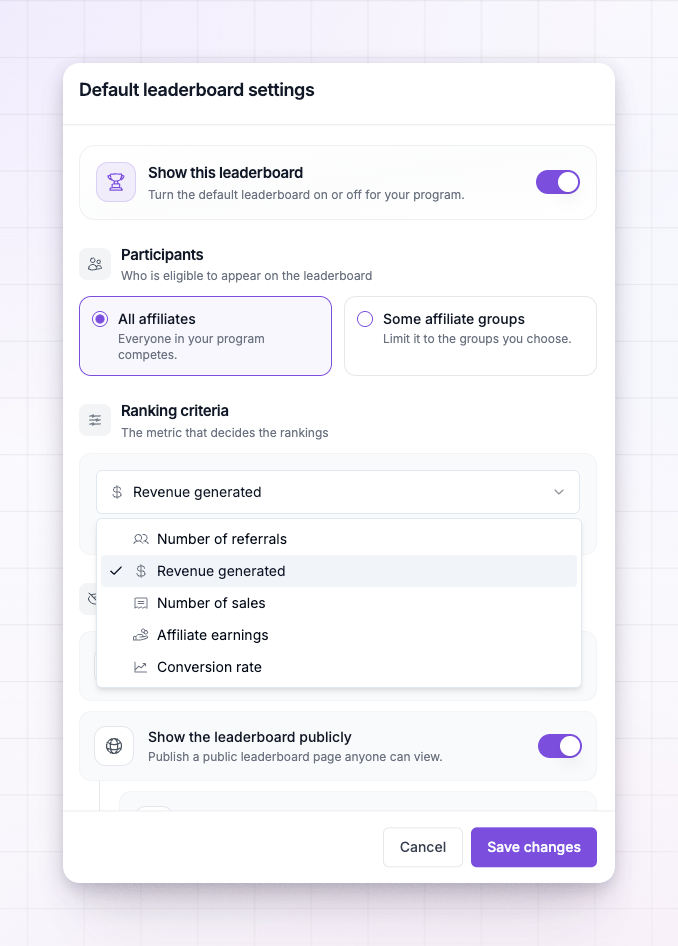Image resolution: width=678 pixels, height=946 pixels.
Task: Disable Show the leaderboard publicly switch
Action: coord(560,746)
